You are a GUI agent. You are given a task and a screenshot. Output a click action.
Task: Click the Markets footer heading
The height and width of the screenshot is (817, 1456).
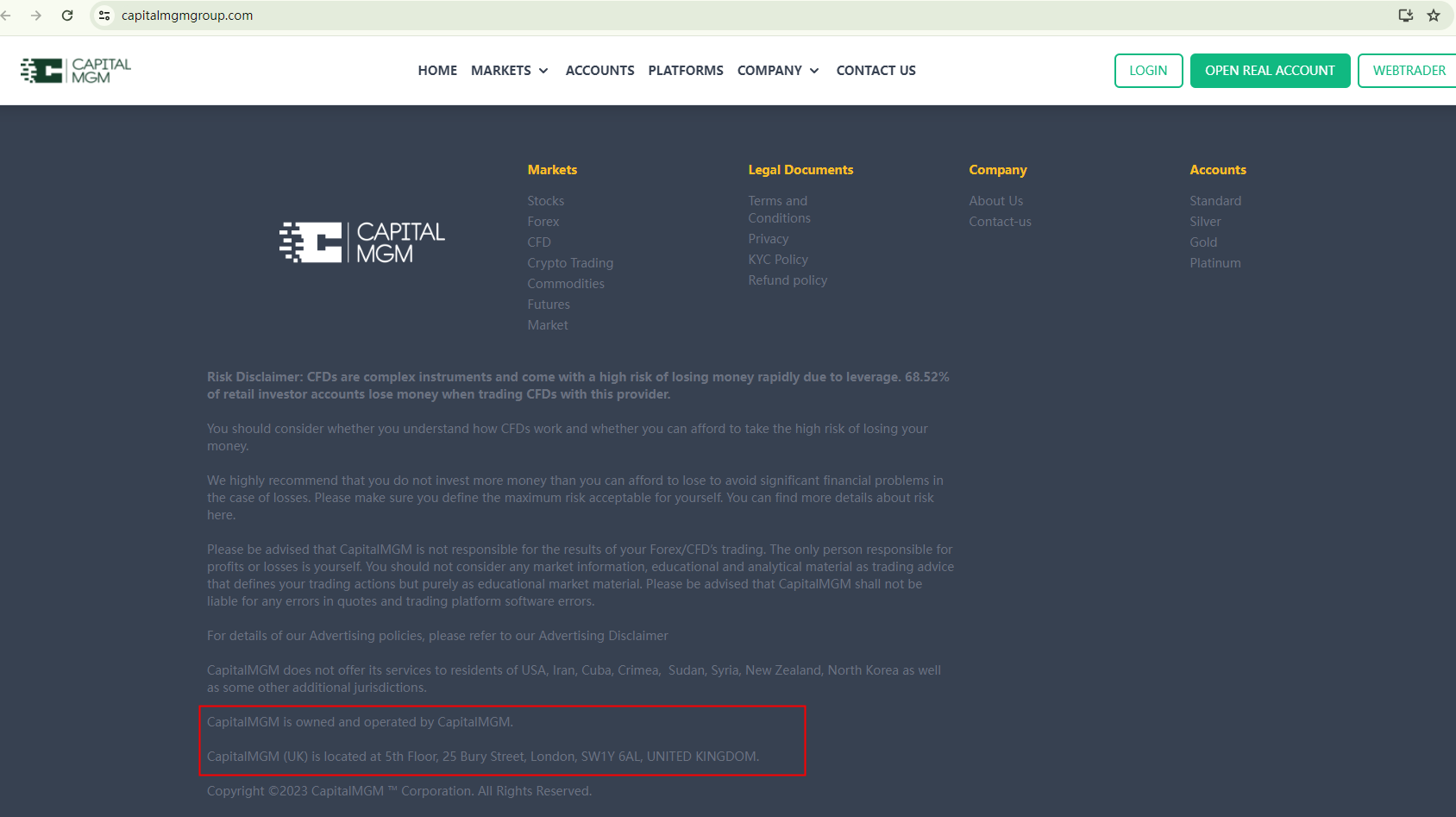click(x=552, y=170)
